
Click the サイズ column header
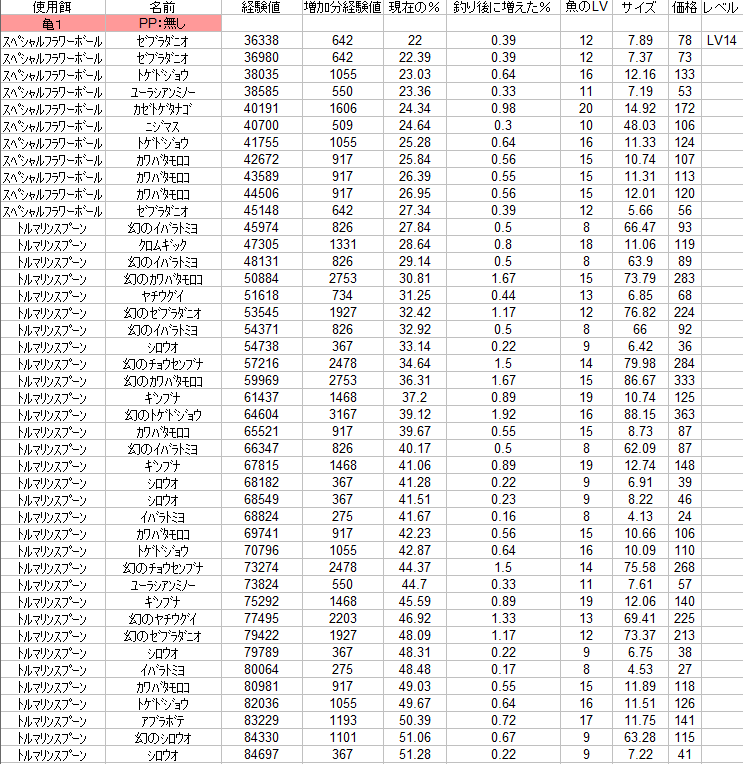click(x=640, y=7)
